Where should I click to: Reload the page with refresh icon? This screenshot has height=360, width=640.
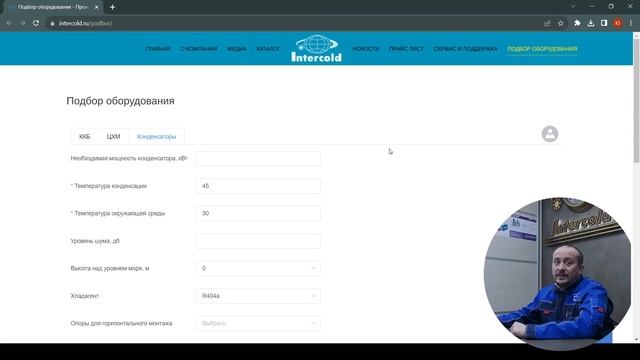[x=36, y=23]
